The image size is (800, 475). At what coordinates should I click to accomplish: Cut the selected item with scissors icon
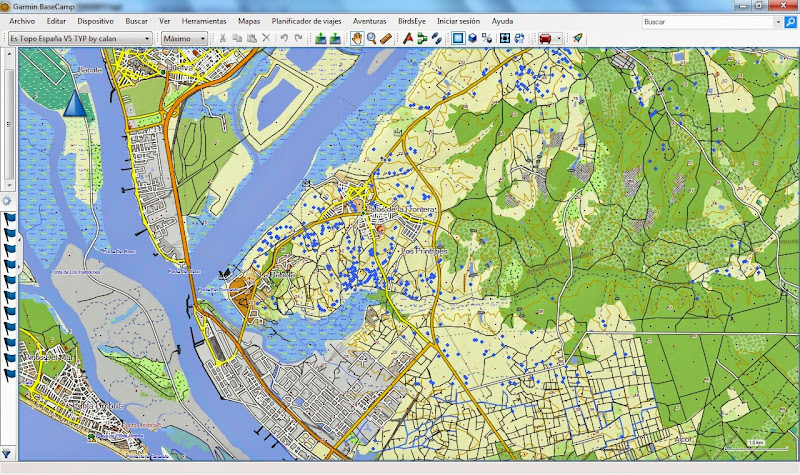pyautogui.click(x=222, y=38)
